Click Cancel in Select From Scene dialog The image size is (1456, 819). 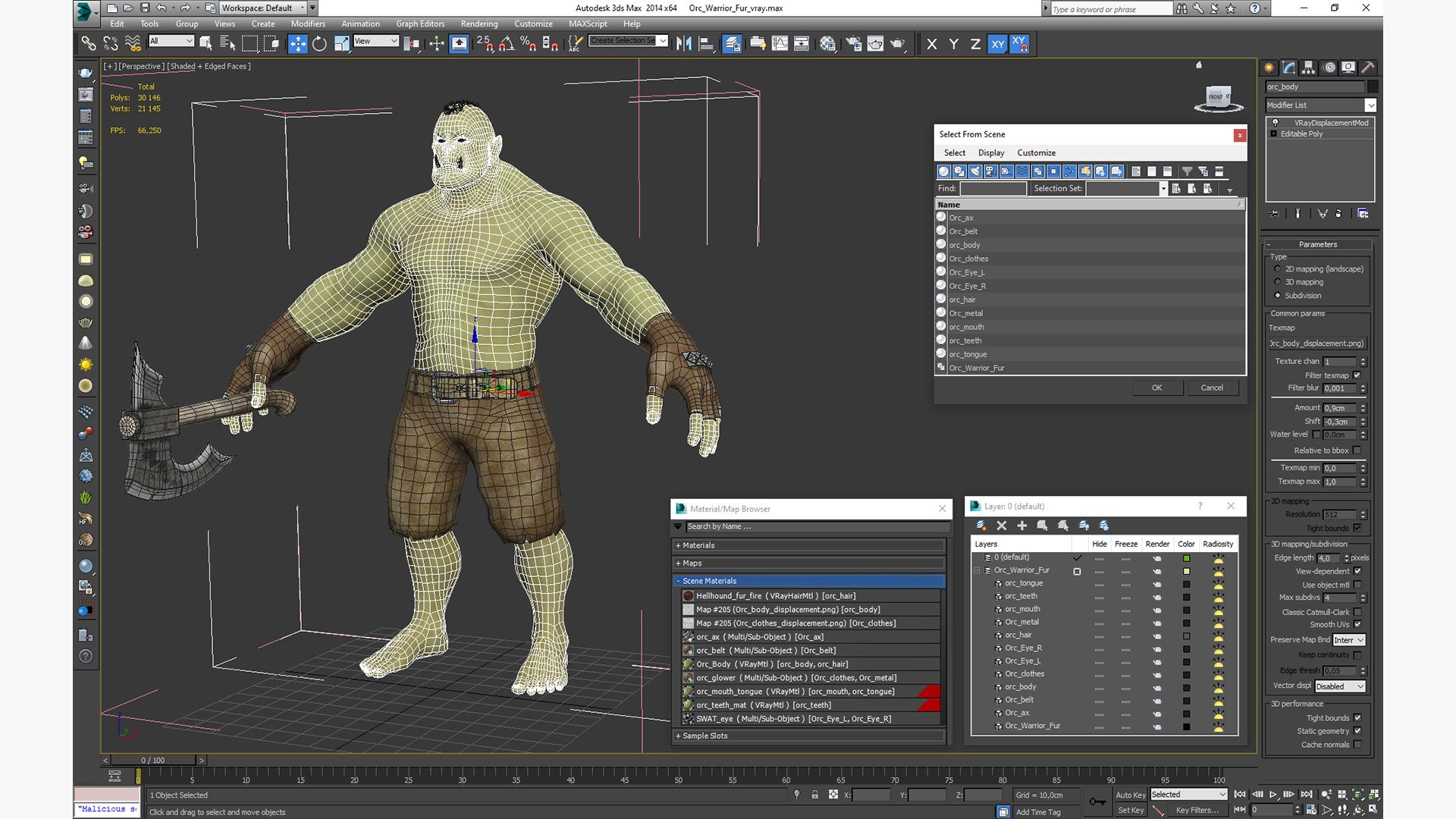click(x=1212, y=388)
